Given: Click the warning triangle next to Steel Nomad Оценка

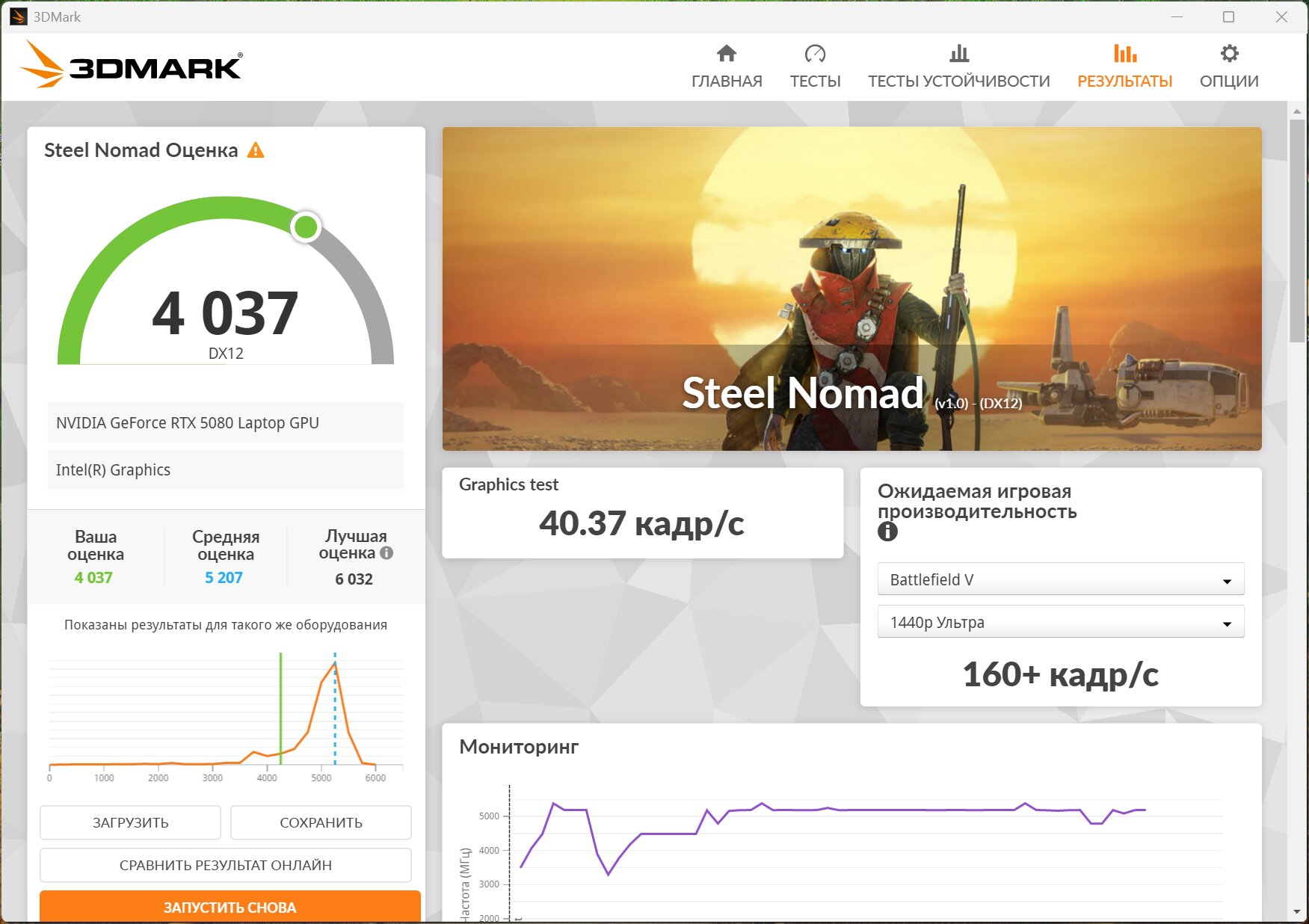Looking at the screenshot, I should click(256, 150).
